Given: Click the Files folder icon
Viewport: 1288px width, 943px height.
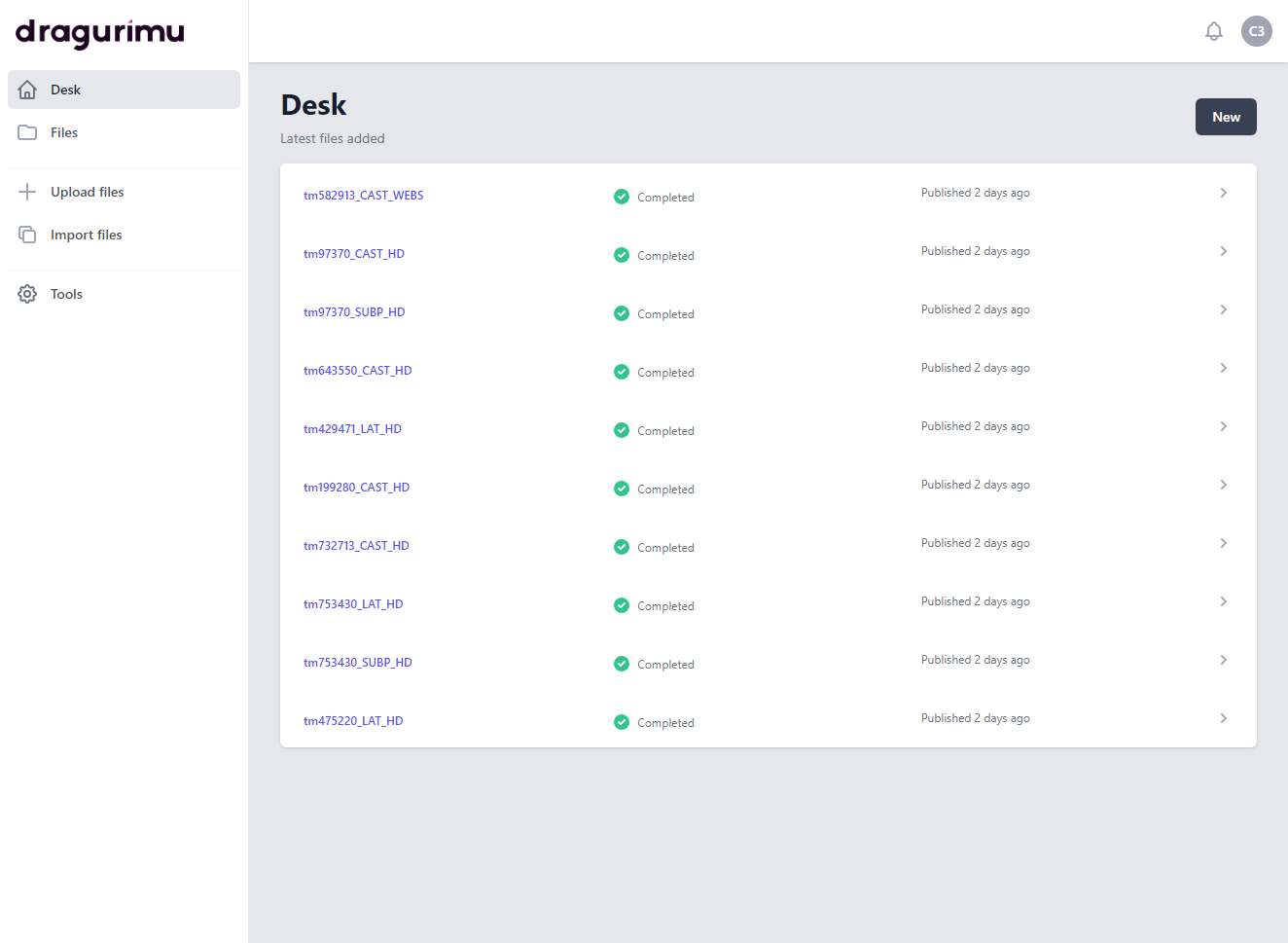Looking at the screenshot, I should (x=27, y=132).
